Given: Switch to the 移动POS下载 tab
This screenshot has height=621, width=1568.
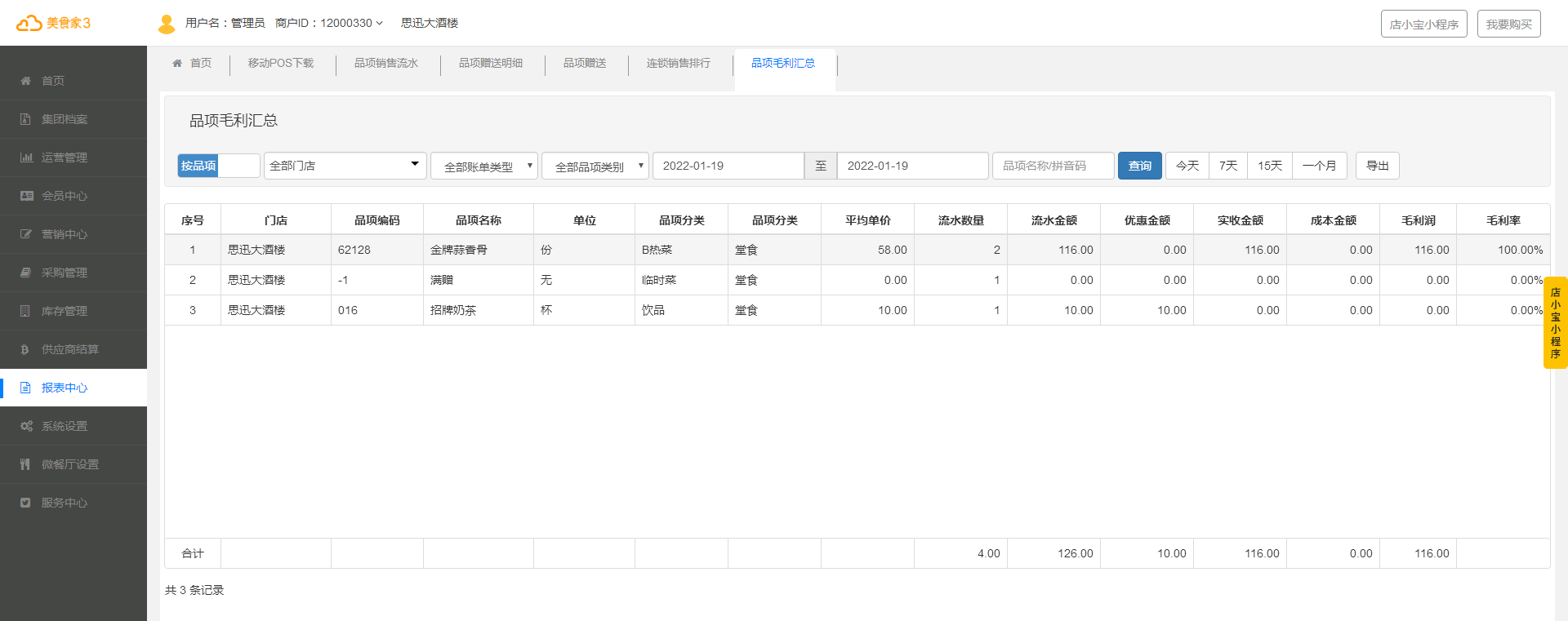Looking at the screenshot, I should pyautogui.click(x=281, y=63).
